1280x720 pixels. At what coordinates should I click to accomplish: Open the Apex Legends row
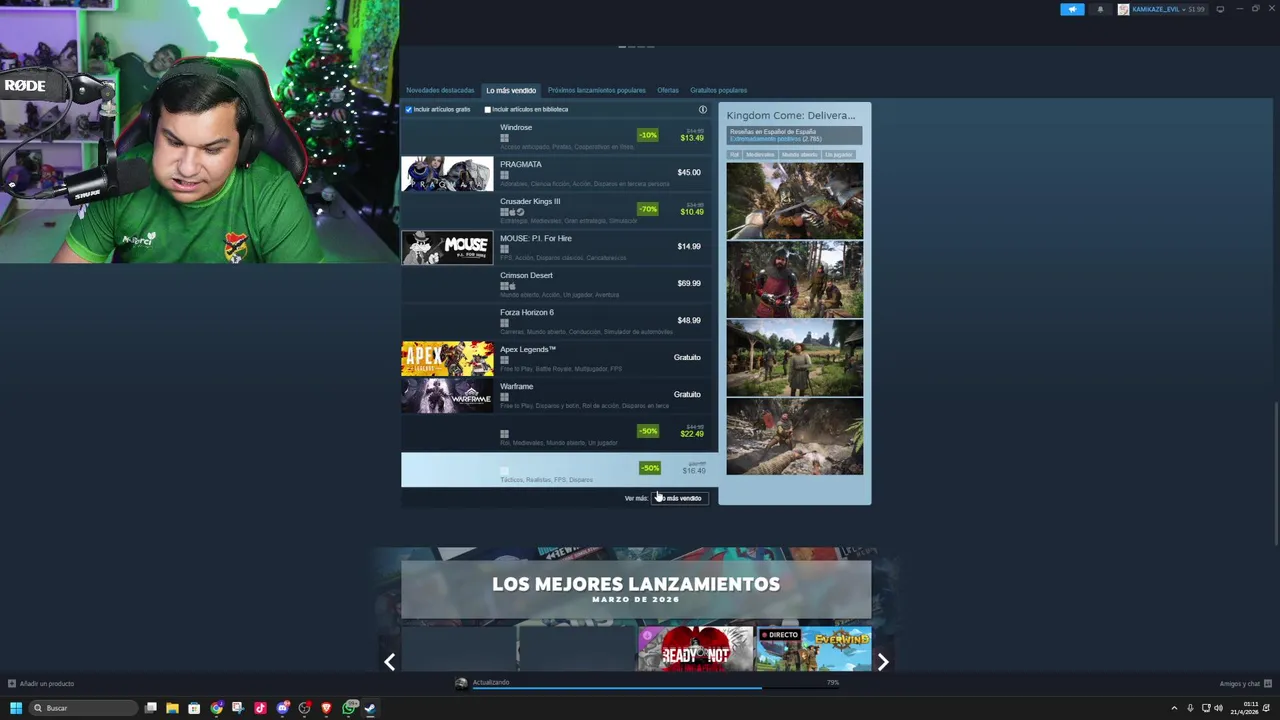tap(558, 358)
